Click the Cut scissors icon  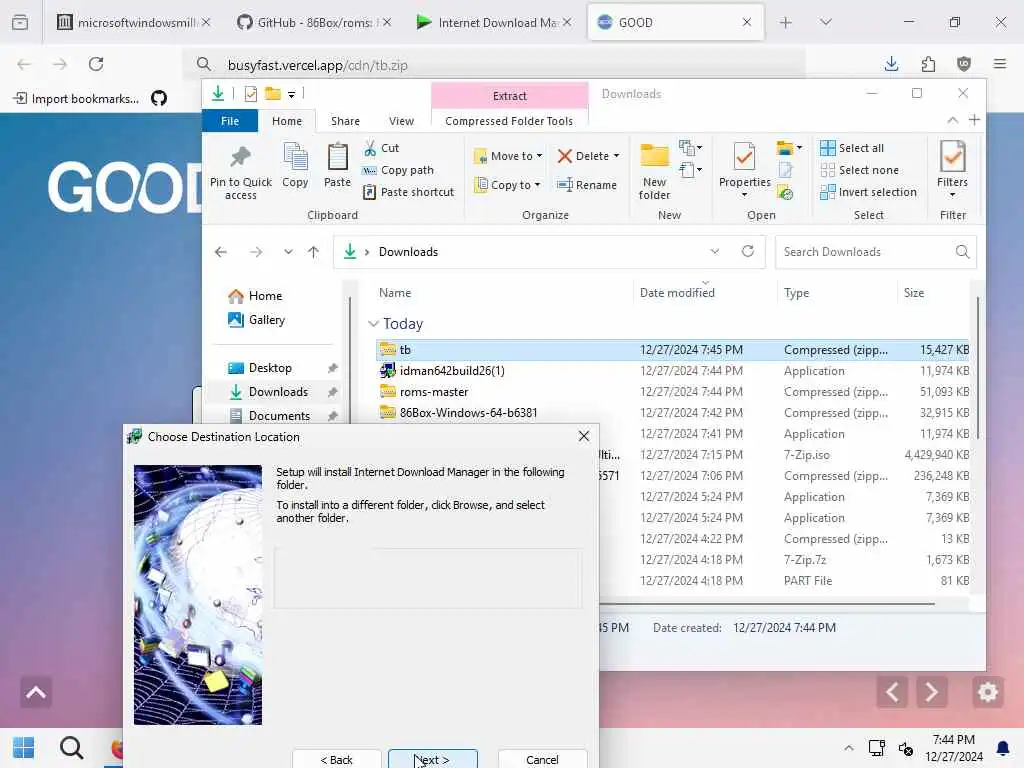[x=370, y=148]
